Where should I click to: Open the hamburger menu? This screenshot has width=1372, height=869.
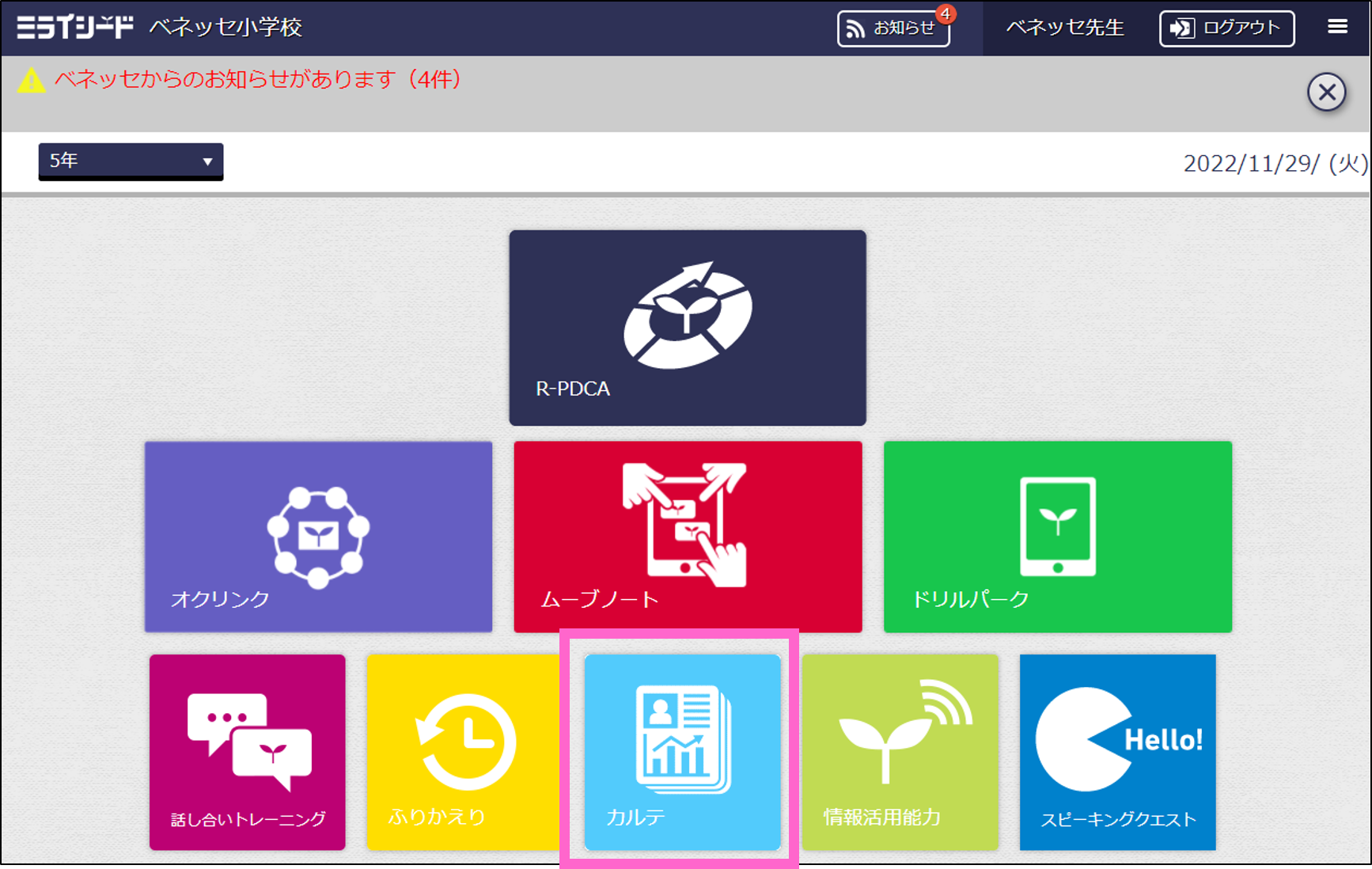[1337, 27]
